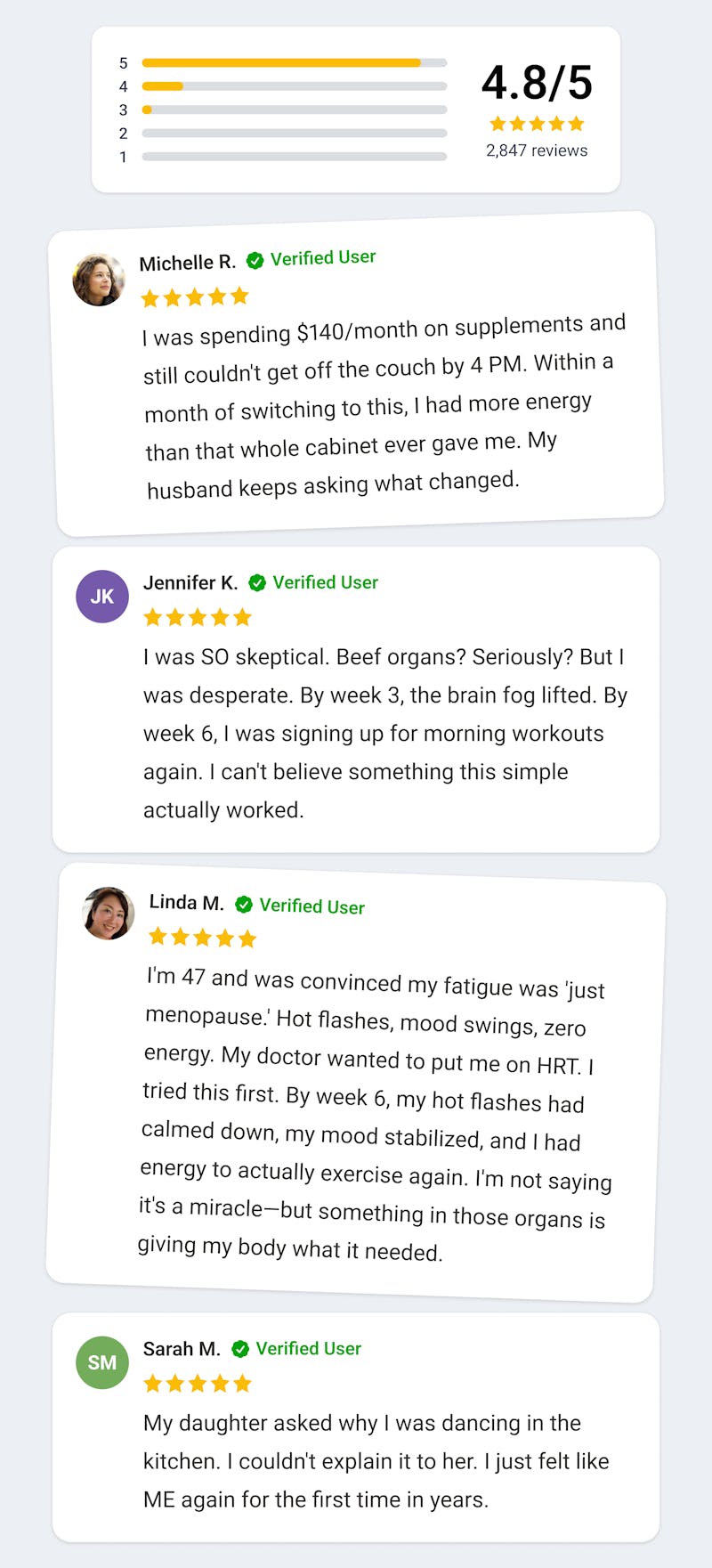Screen dimensions: 712x1568
Task: Click Linda M.'s profile photo
Action: 109,914
